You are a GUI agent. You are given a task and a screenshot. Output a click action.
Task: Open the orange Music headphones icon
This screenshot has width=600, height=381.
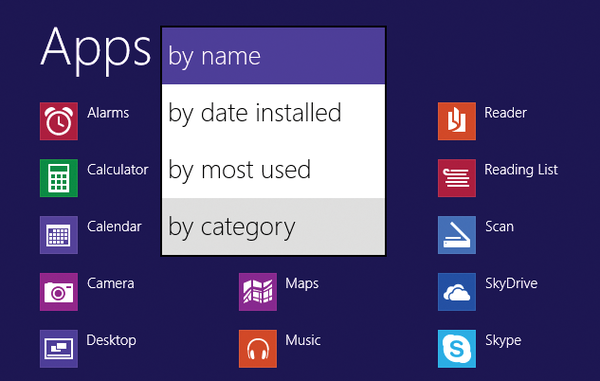[x=258, y=349]
